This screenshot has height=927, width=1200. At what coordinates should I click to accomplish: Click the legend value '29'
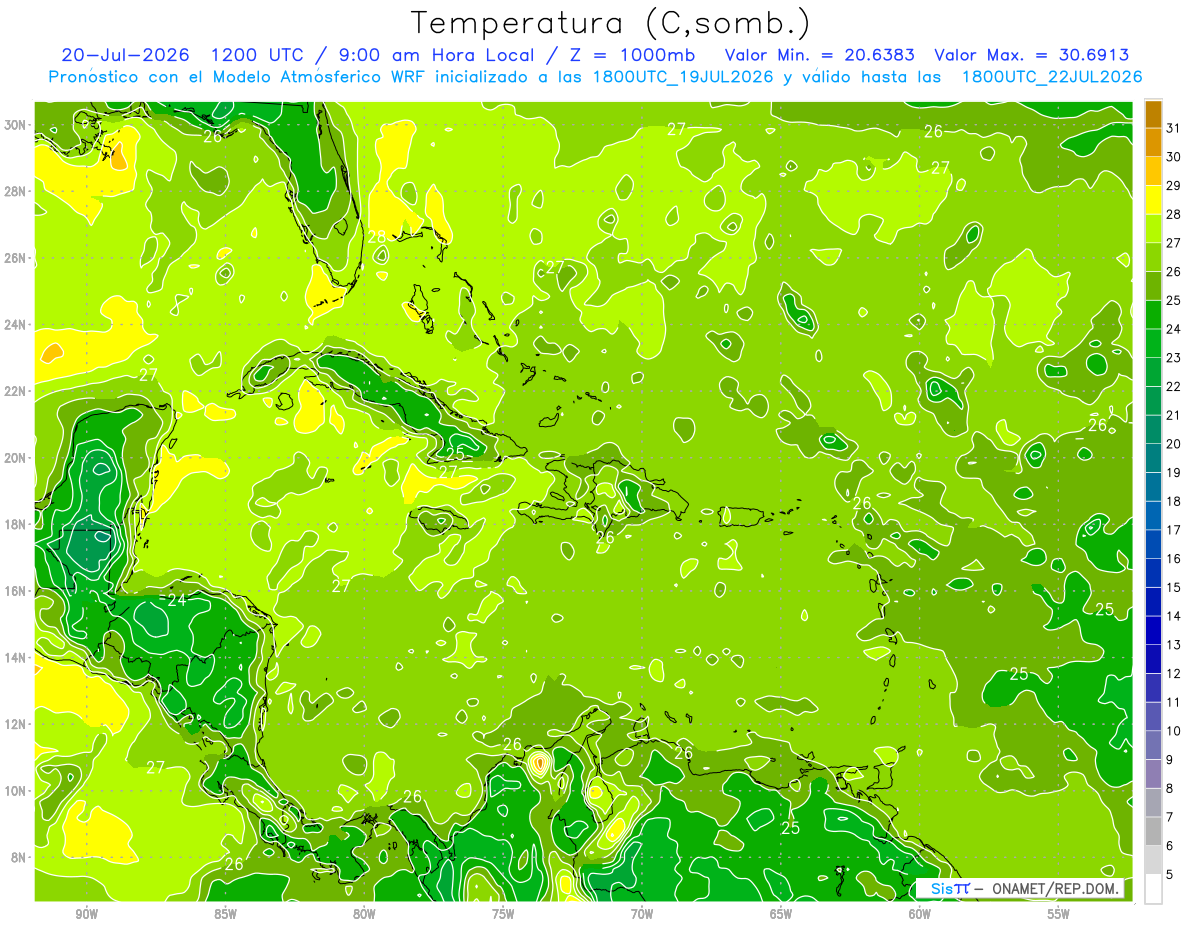pyautogui.click(x=1174, y=185)
